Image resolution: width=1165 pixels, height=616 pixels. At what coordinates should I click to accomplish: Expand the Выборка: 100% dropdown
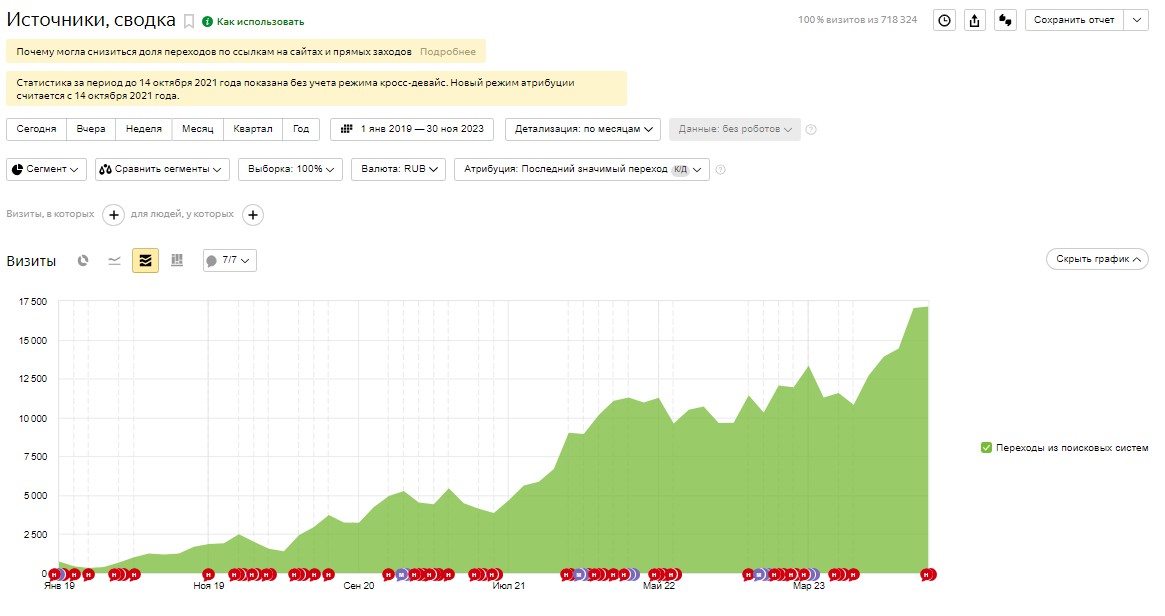(x=291, y=169)
